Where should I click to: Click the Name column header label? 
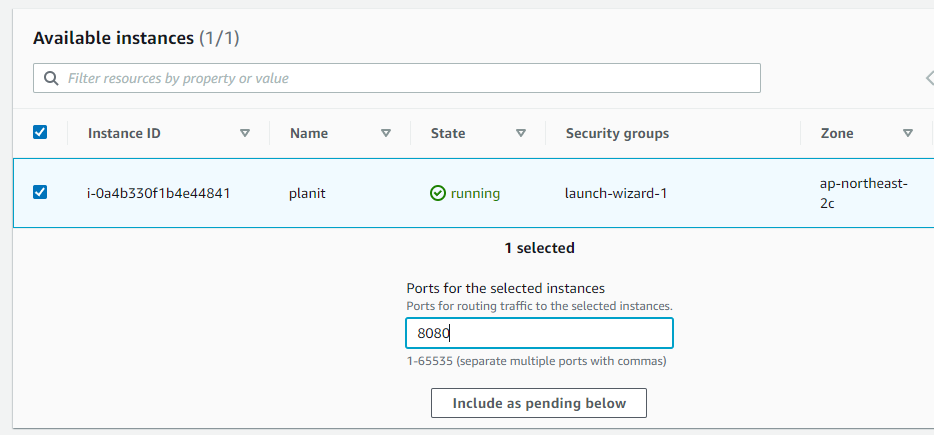309,133
